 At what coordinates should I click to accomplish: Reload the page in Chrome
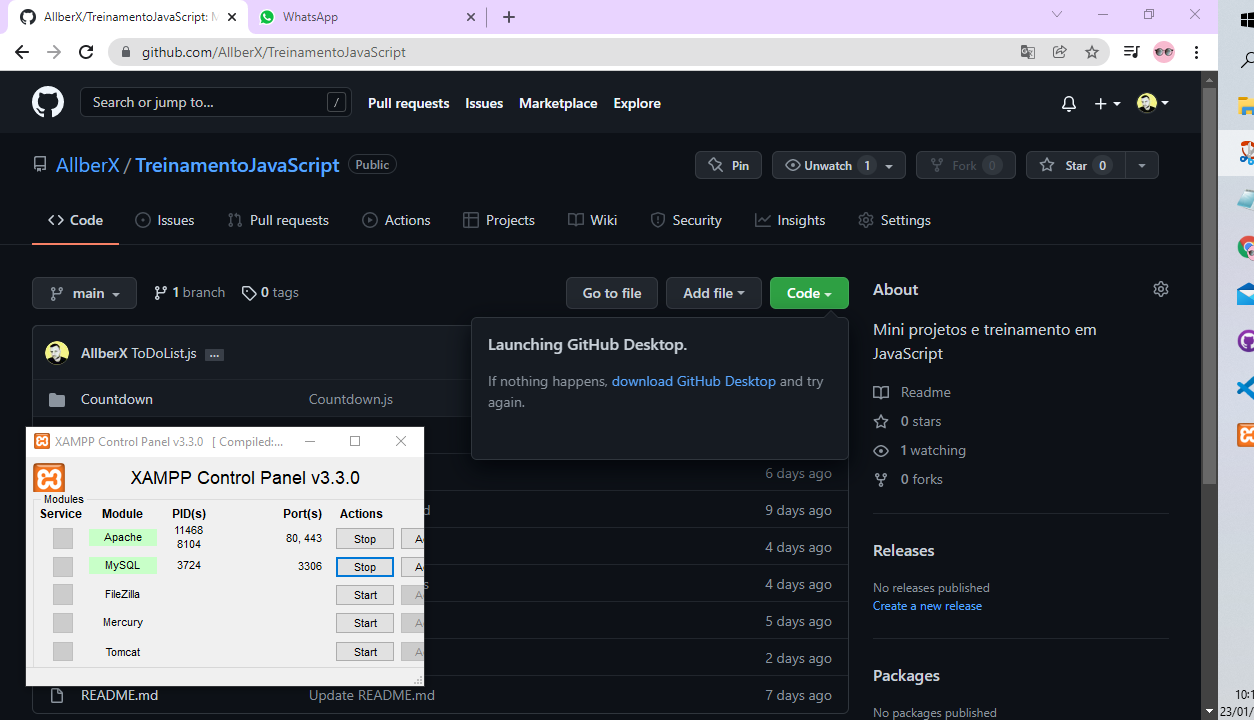86,52
